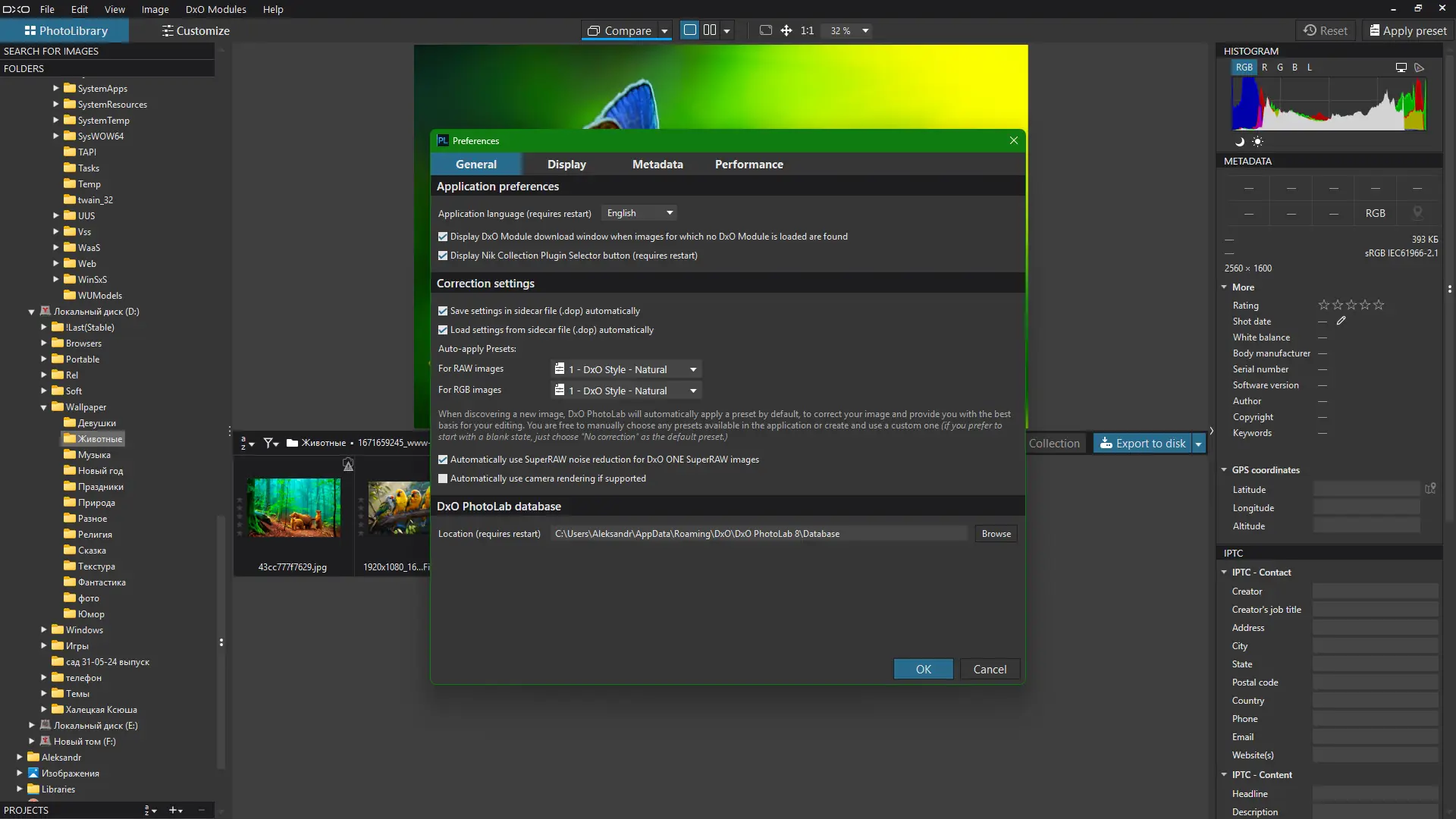Click the Browse button for database location
The width and height of the screenshot is (1456, 819).
pyautogui.click(x=996, y=533)
